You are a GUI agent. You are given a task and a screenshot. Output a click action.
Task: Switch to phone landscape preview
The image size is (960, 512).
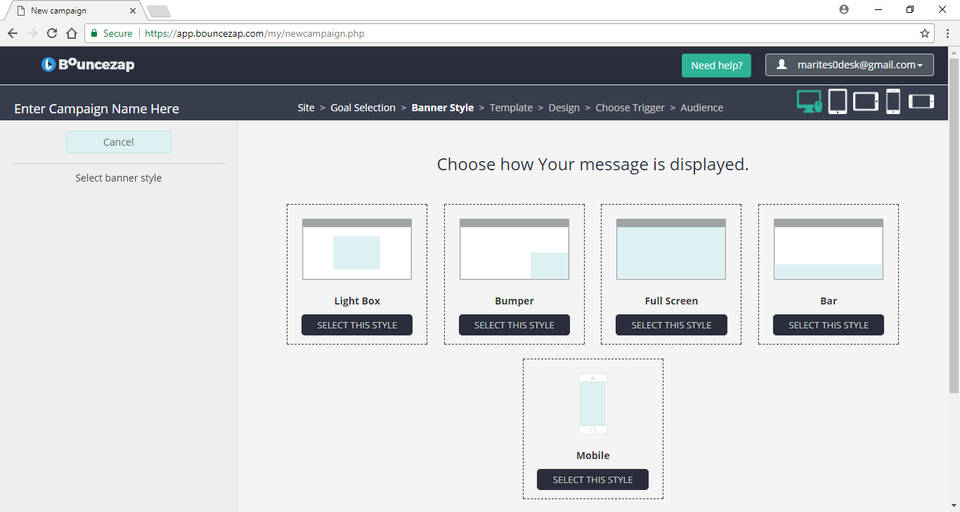(920, 101)
